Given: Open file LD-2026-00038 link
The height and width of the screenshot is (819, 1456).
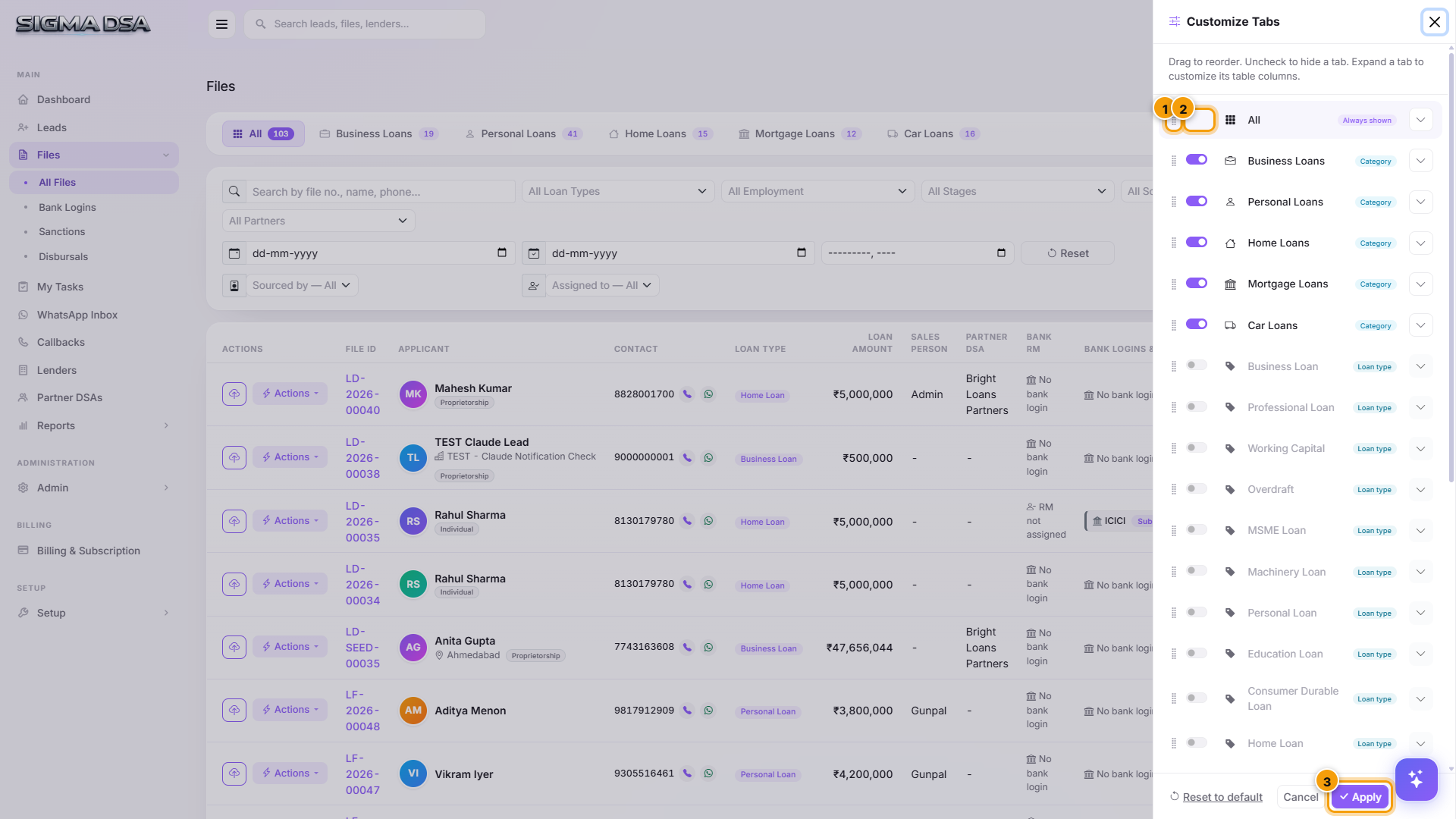Looking at the screenshot, I should 362,458.
